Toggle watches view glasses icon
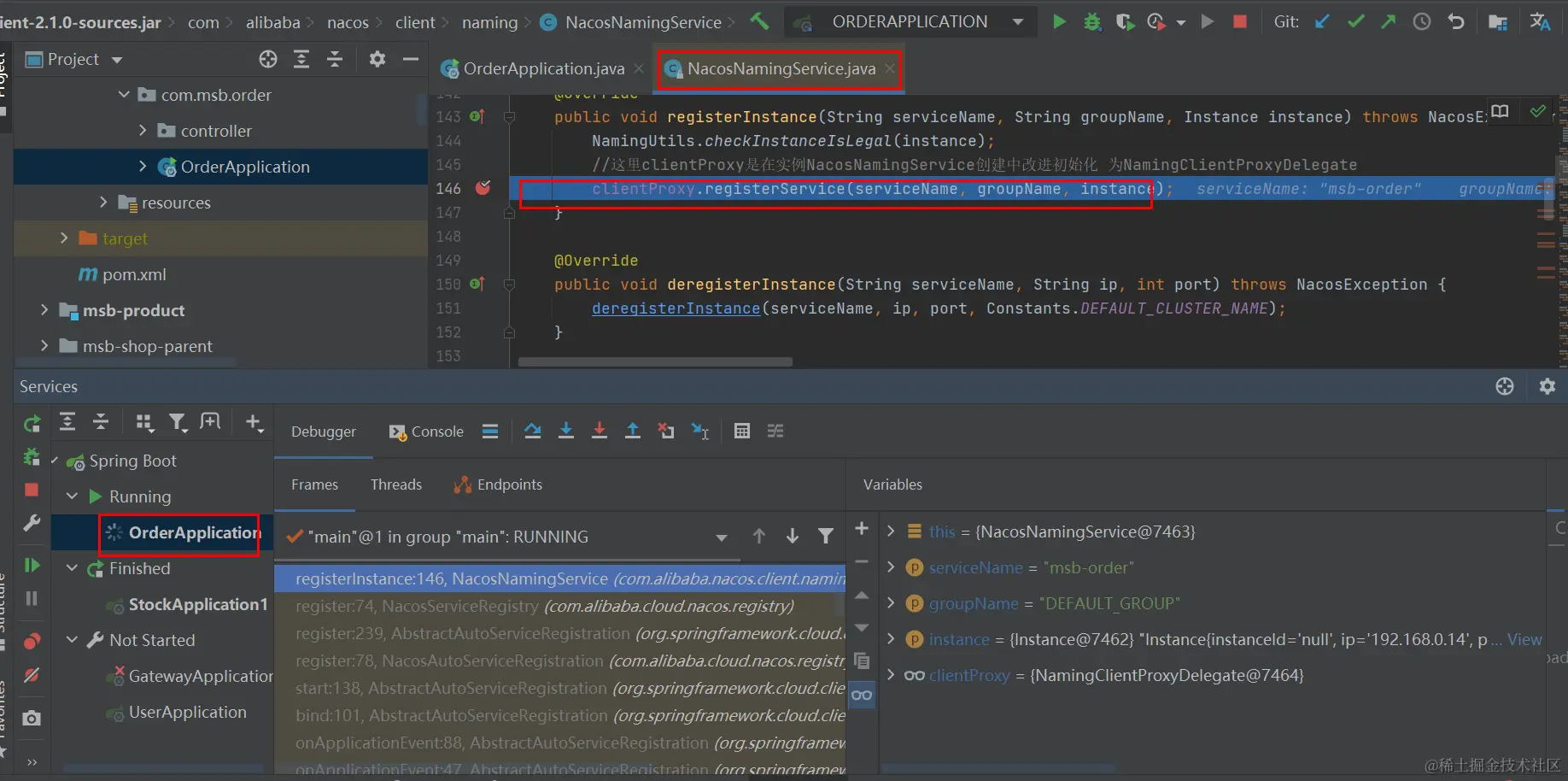The image size is (1568, 781). [x=862, y=695]
